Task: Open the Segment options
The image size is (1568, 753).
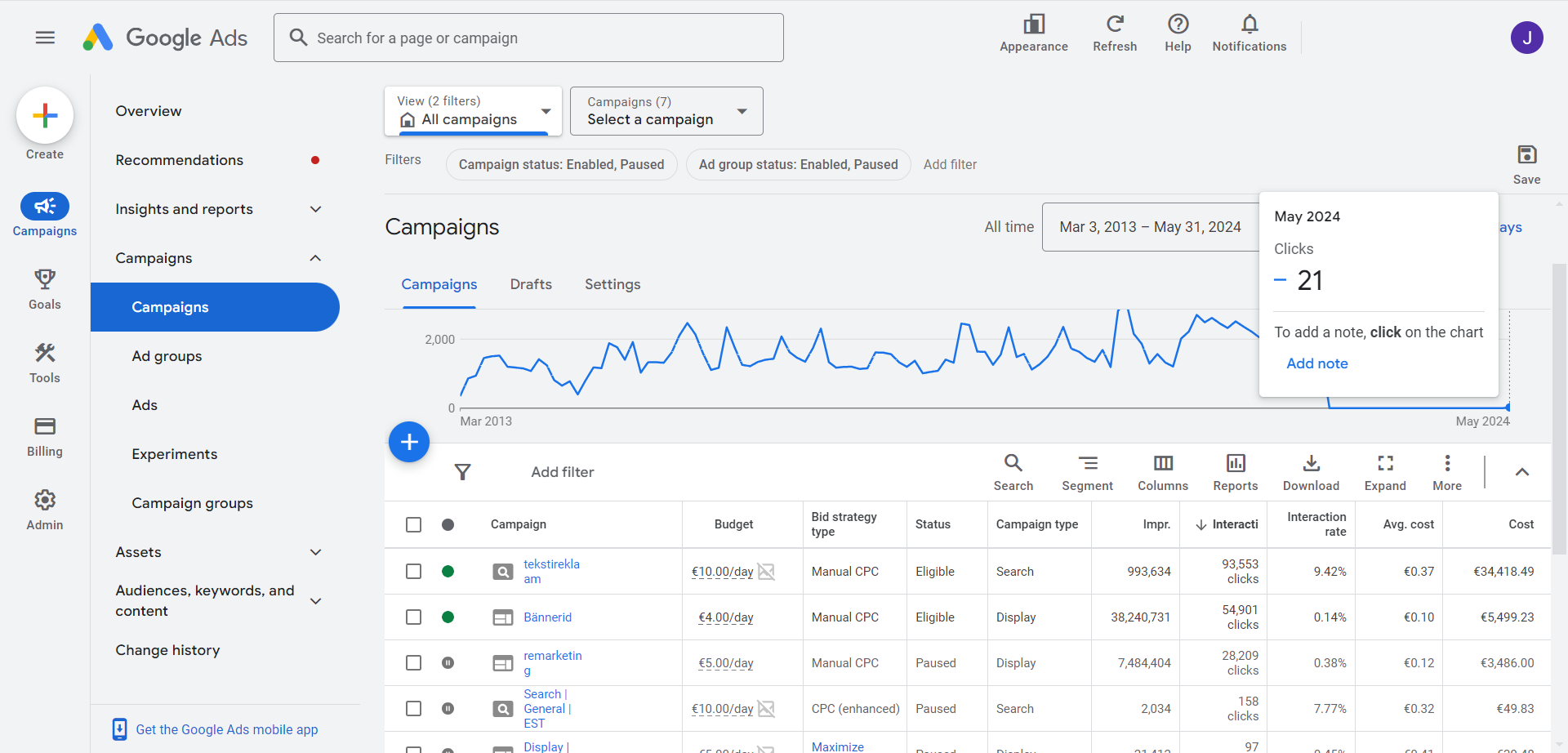Action: click(x=1087, y=472)
